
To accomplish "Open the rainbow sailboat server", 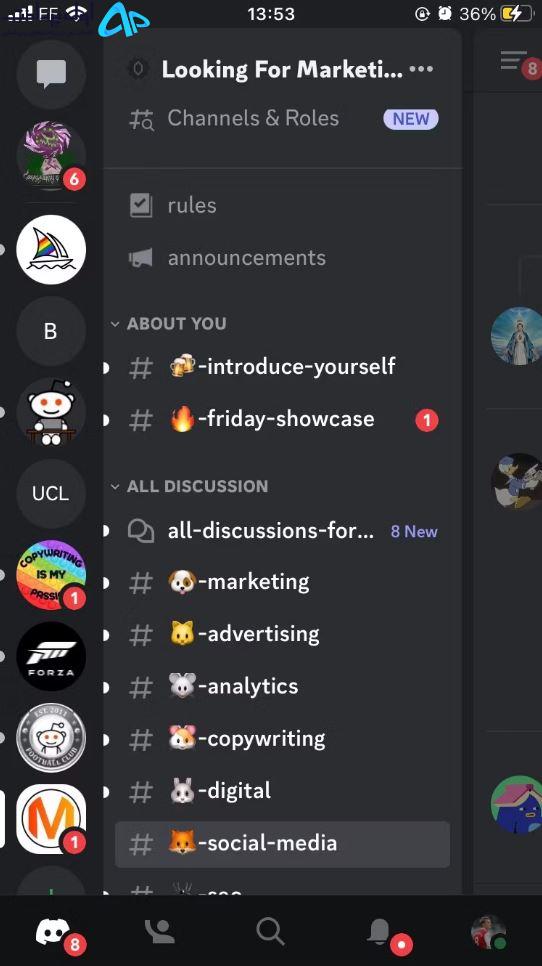I will point(51,250).
